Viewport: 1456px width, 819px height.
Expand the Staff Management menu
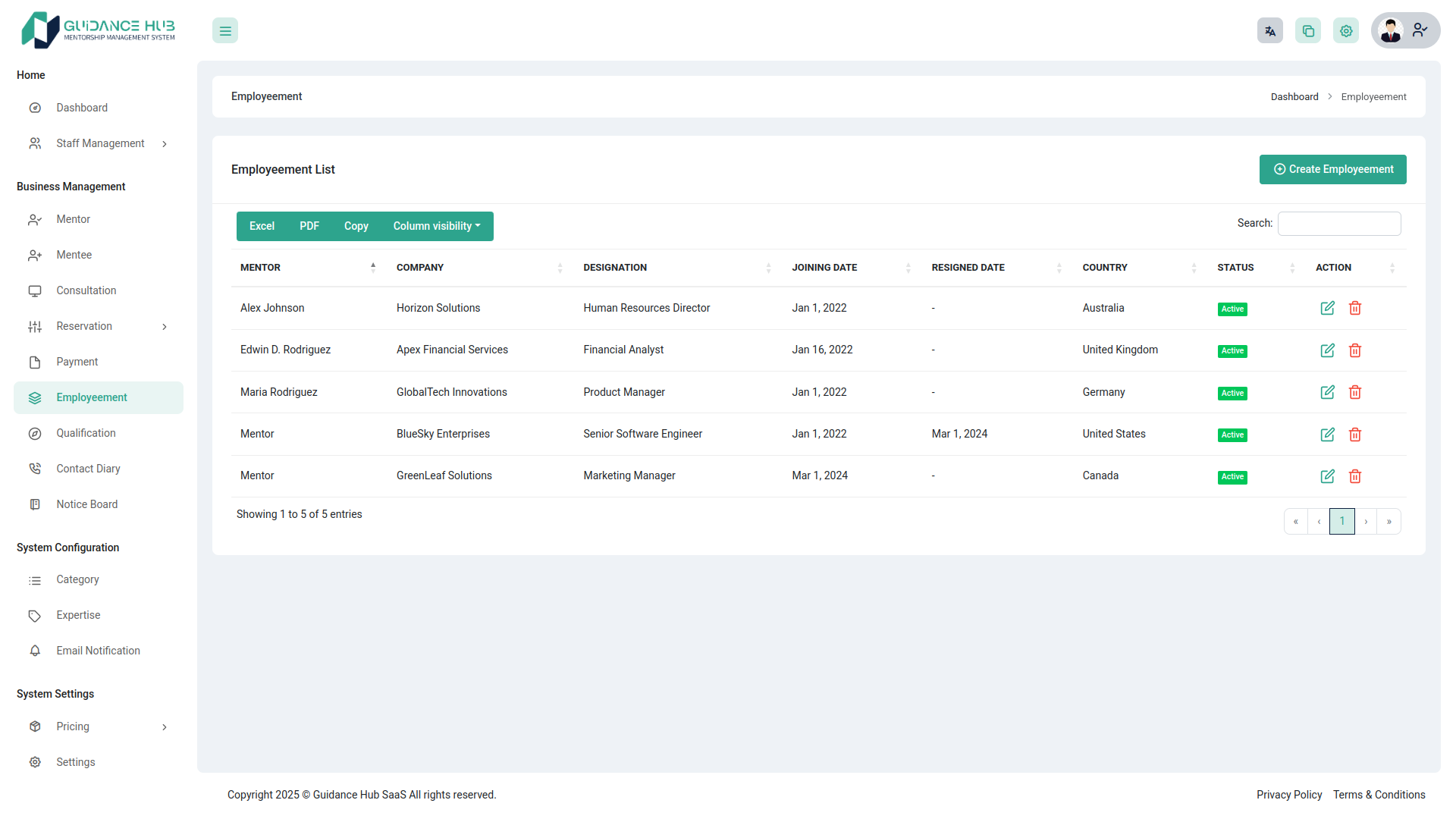[100, 143]
